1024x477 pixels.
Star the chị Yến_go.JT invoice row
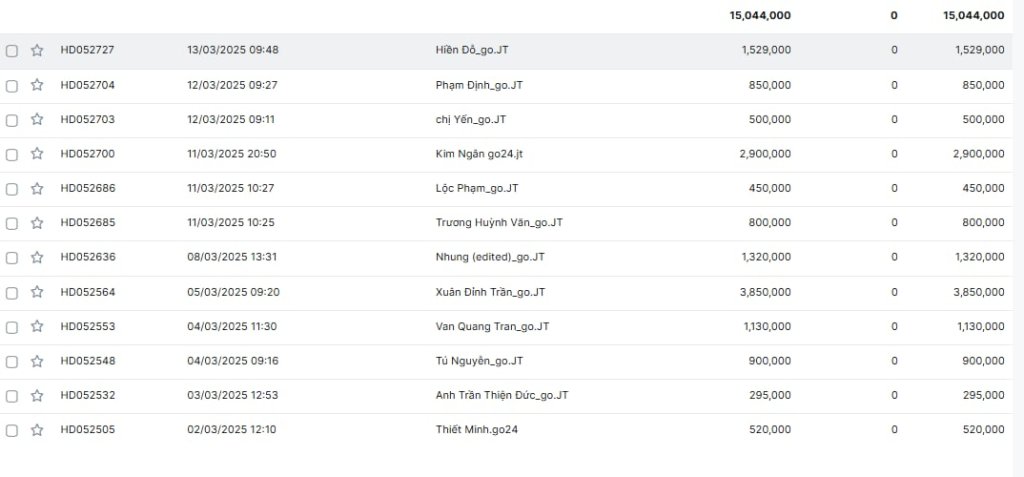37,120
